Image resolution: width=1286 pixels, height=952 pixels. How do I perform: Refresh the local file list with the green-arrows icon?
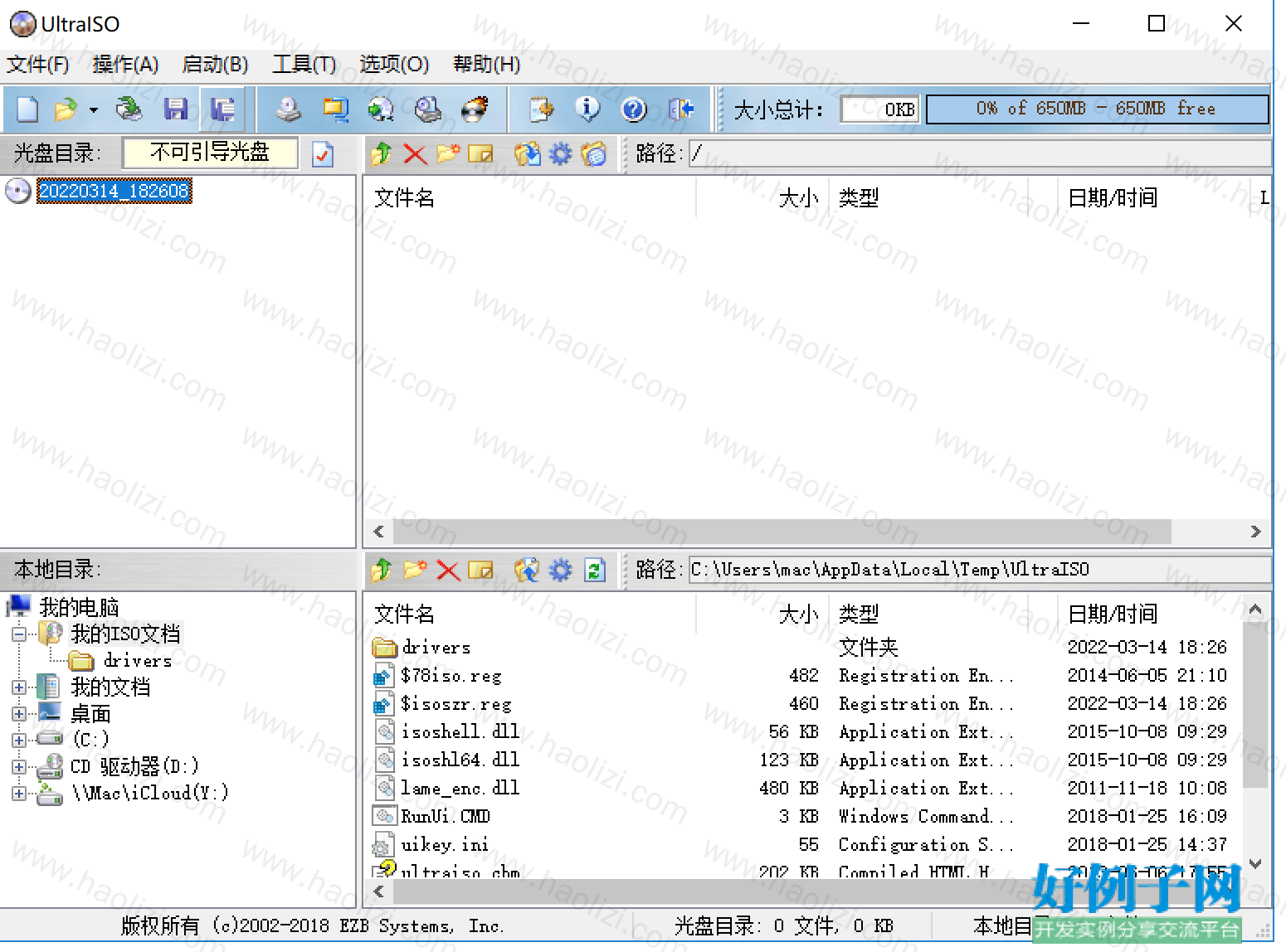[x=595, y=570]
